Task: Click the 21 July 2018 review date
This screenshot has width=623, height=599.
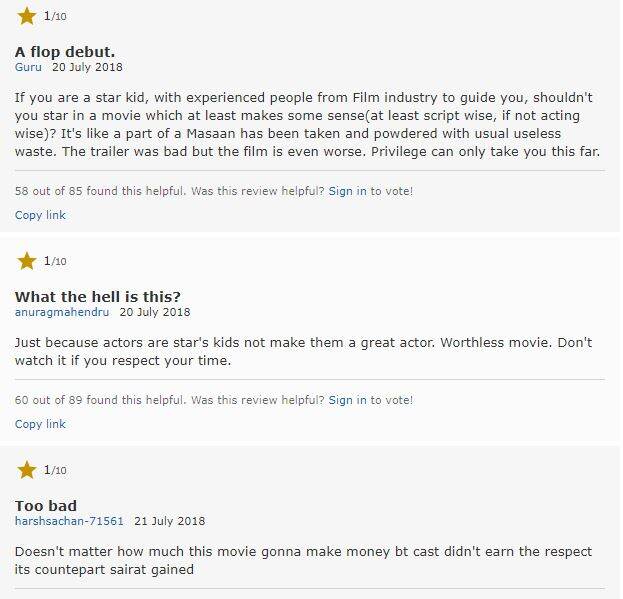Action: point(170,521)
